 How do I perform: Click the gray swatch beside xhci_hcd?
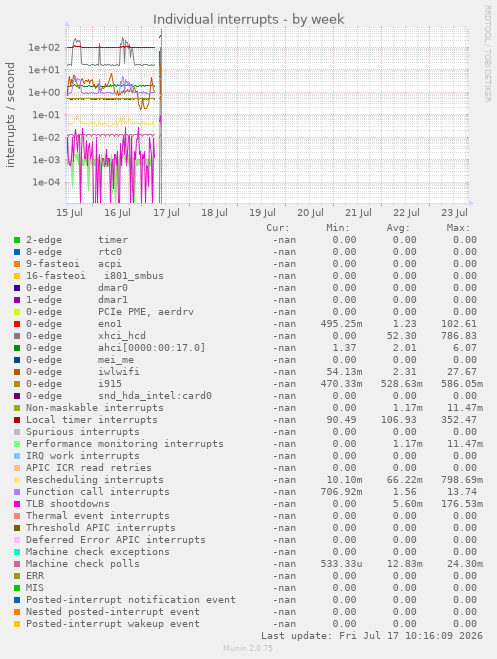(x=17, y=336)
